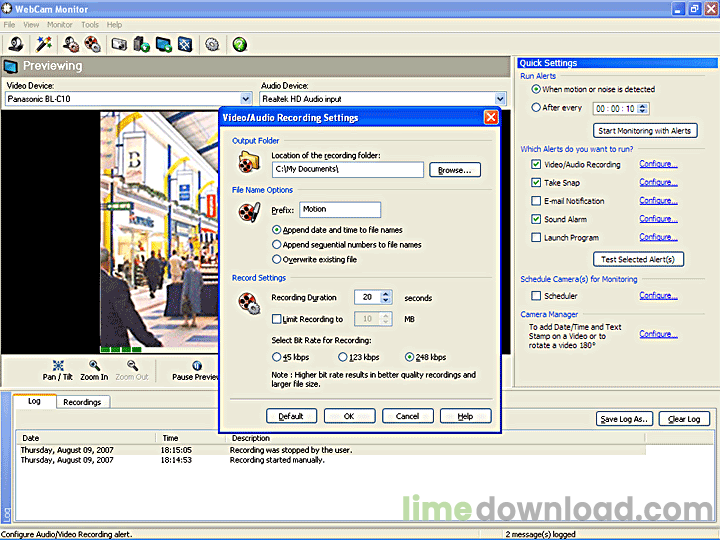This screenshot has width=720, height=540.
Task: Select 'Append sequential numbers to file names'
Action: (x=276, y=244)
